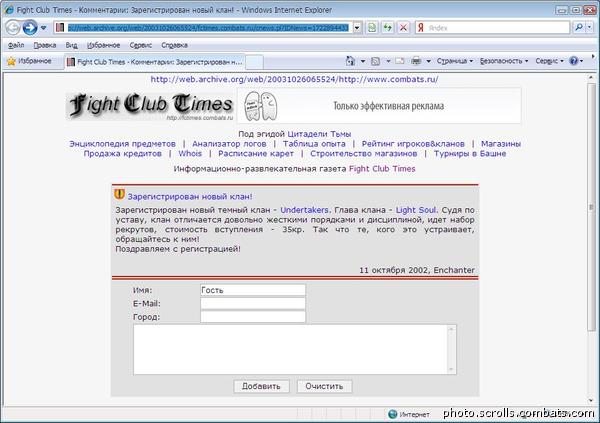
Task: Open the Whois link
Action: [190, 154]
